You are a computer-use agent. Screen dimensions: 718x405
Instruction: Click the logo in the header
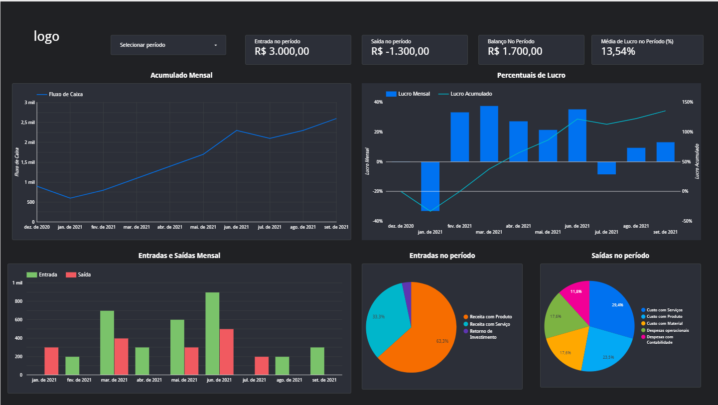pos(46,36)
